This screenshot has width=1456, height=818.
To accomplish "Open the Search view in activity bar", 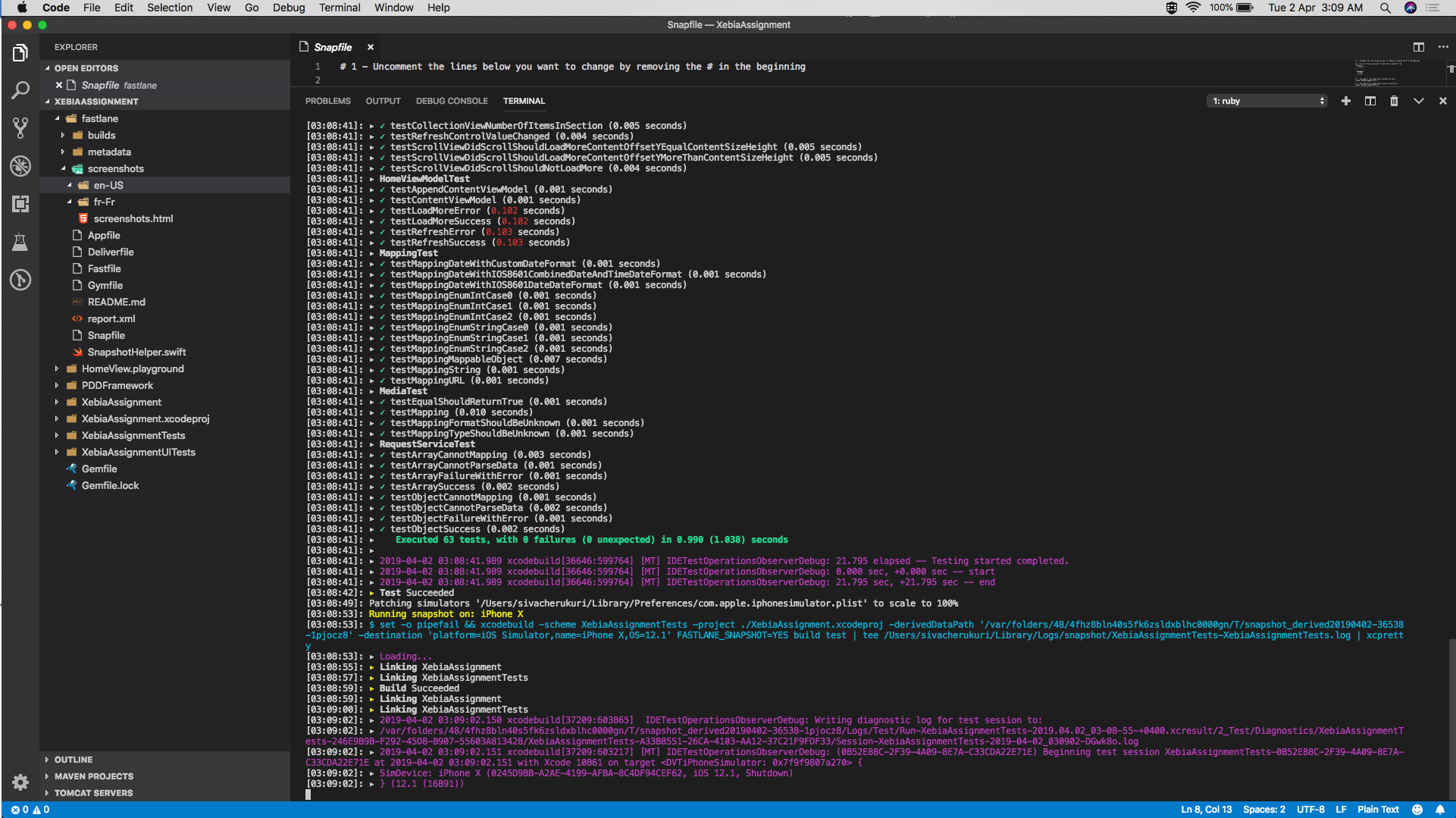I will click(20, 90).
